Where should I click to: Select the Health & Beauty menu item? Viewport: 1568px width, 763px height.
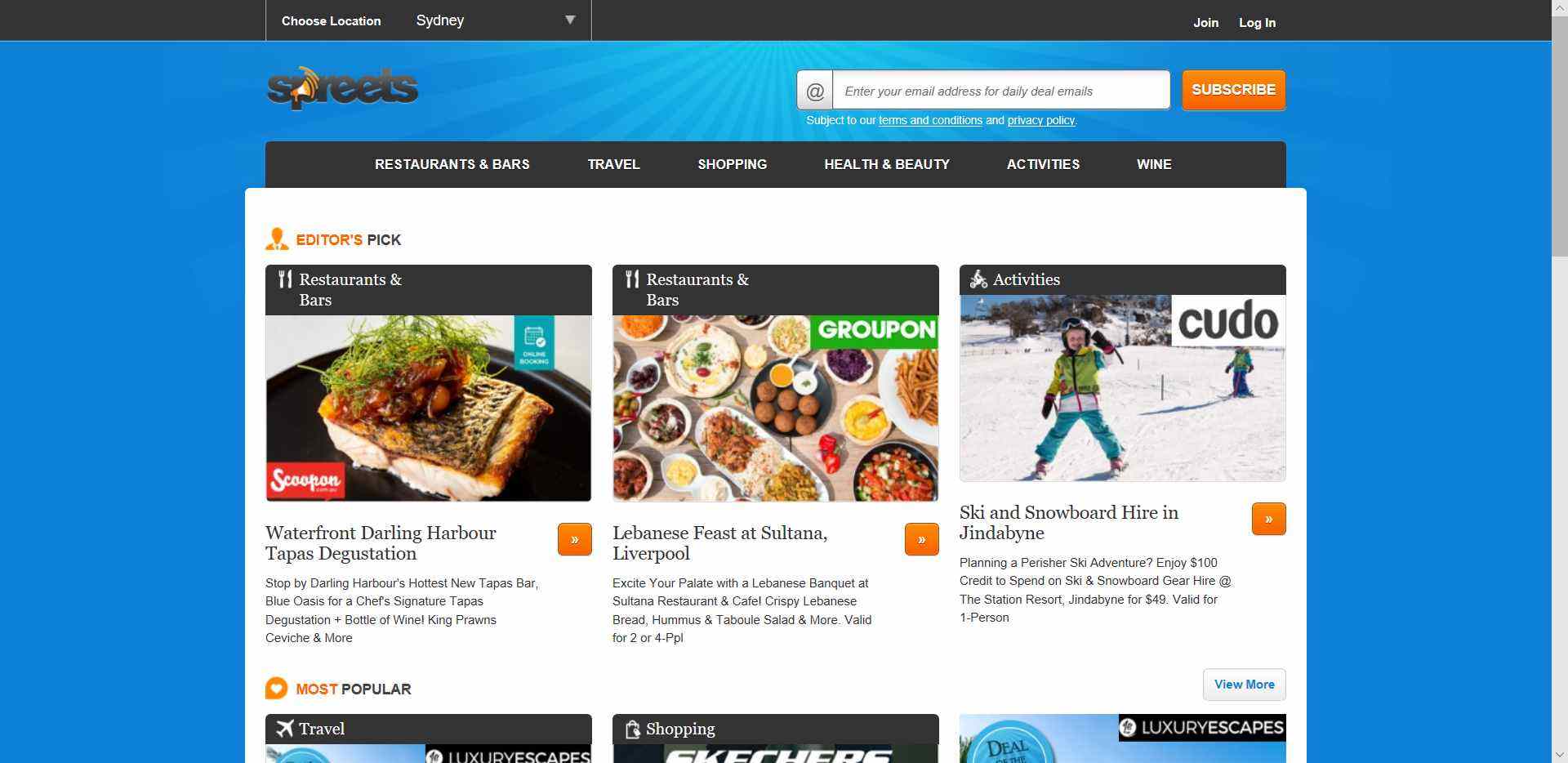click(x=886, y=164)
